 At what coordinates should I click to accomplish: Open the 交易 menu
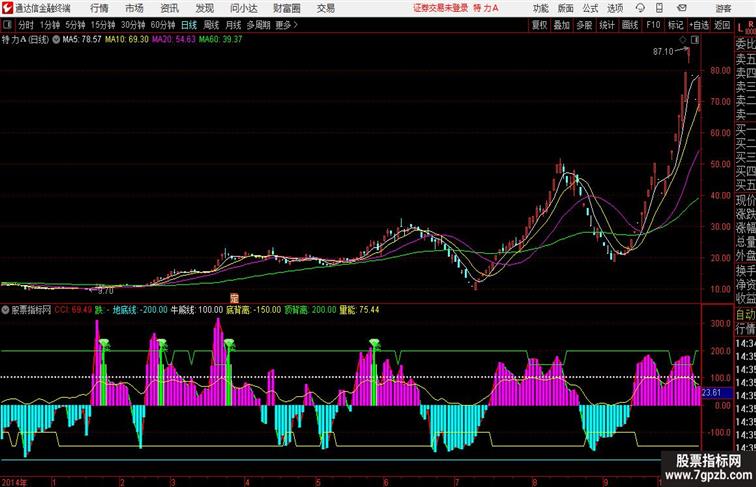[325, 8]
